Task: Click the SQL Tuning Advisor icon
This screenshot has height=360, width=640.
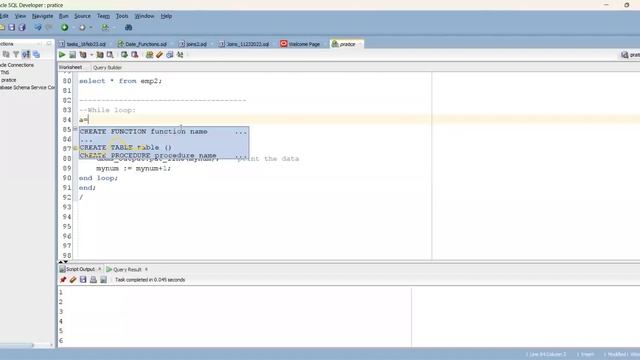Action: click(110, 55)
